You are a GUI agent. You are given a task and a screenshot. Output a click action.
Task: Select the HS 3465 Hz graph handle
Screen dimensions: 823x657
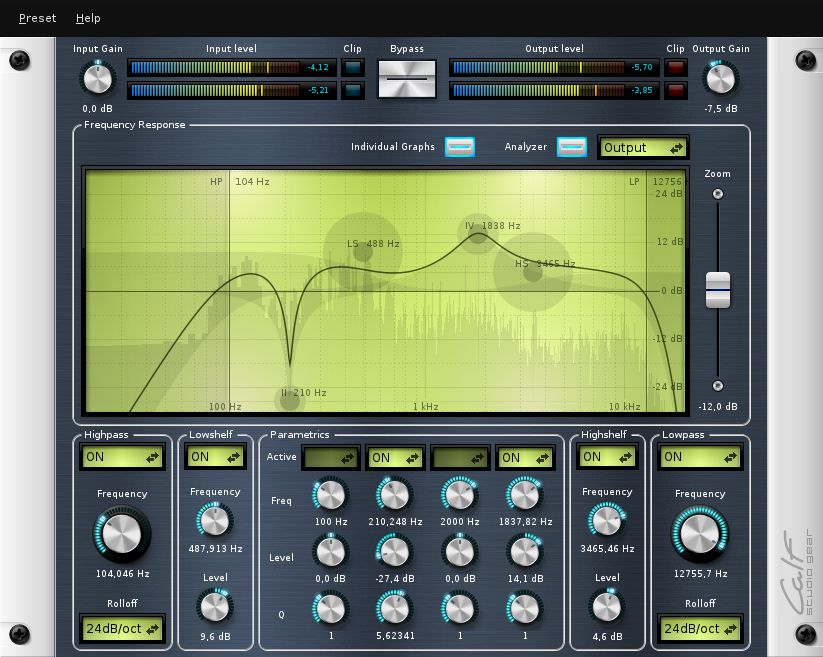pos(533,271)
